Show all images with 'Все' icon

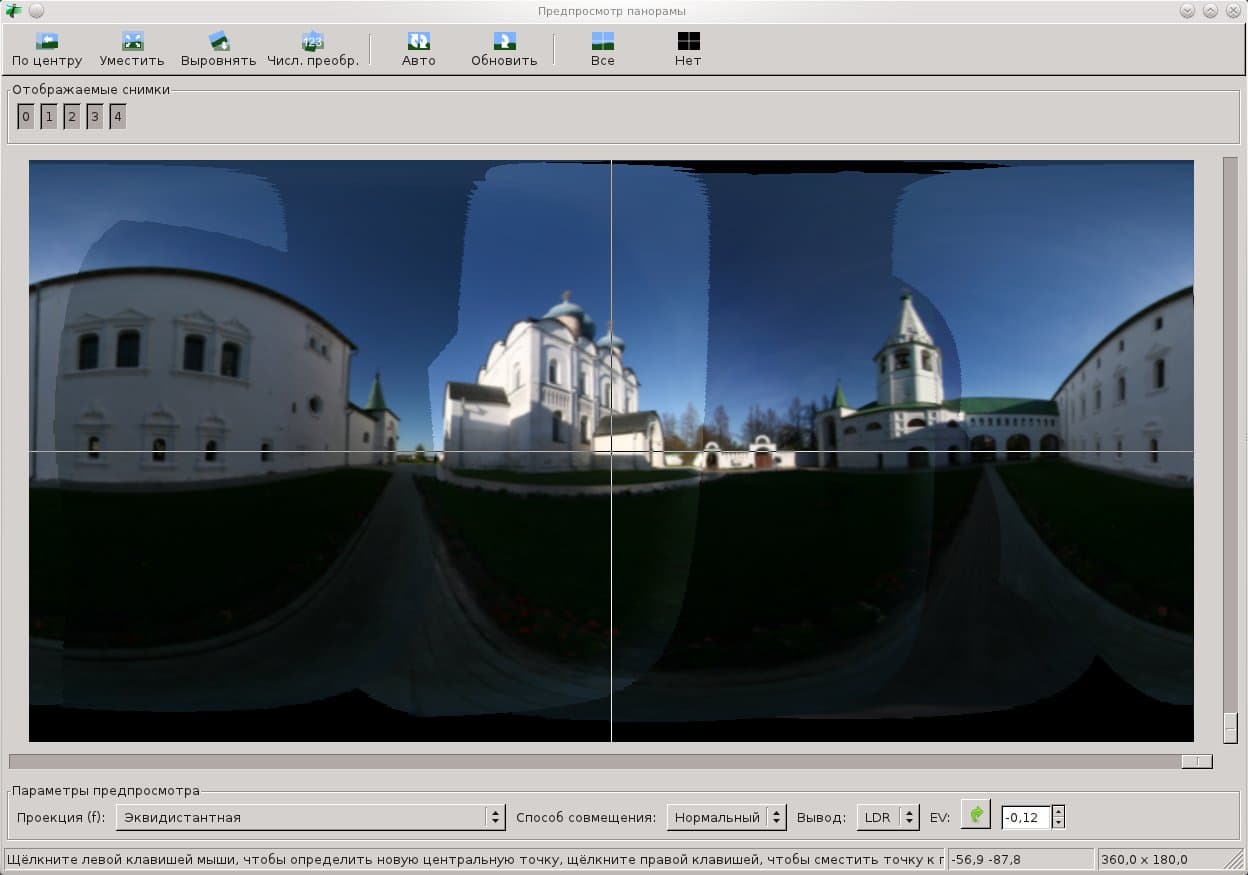[602, 42]
